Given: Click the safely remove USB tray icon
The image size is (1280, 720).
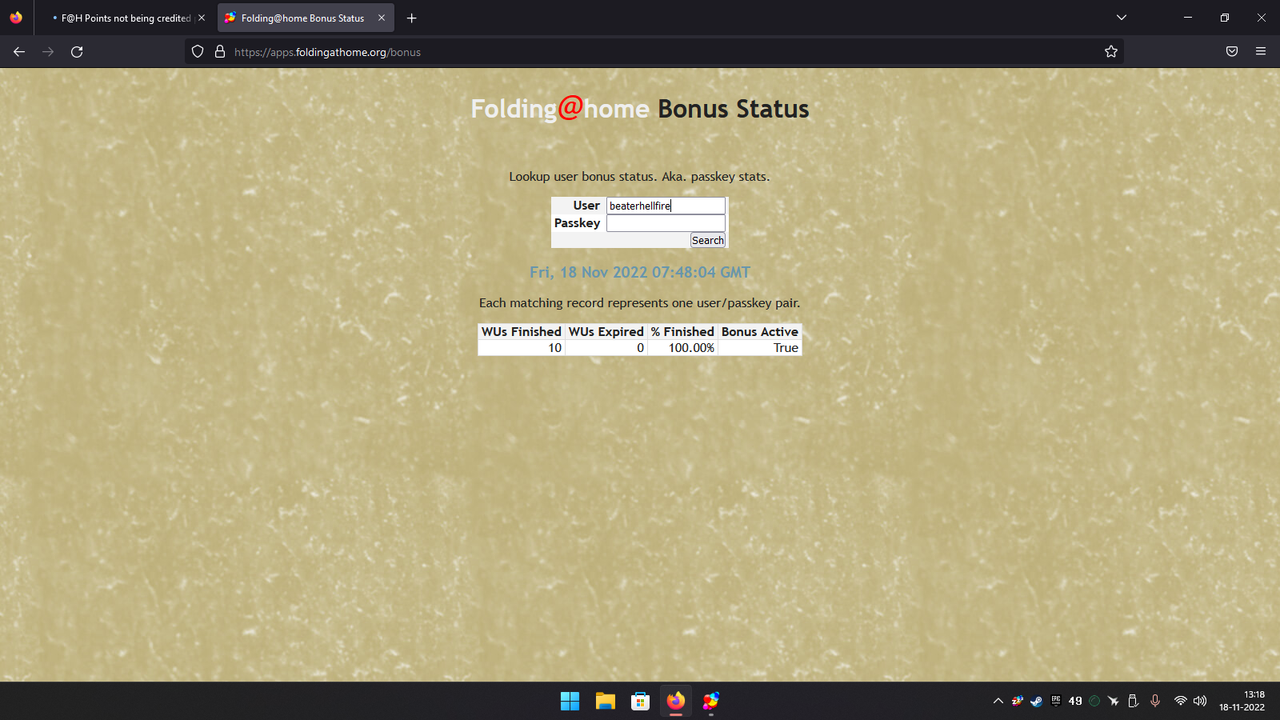Looking at the screenshot, I should tap(1133, 701).
